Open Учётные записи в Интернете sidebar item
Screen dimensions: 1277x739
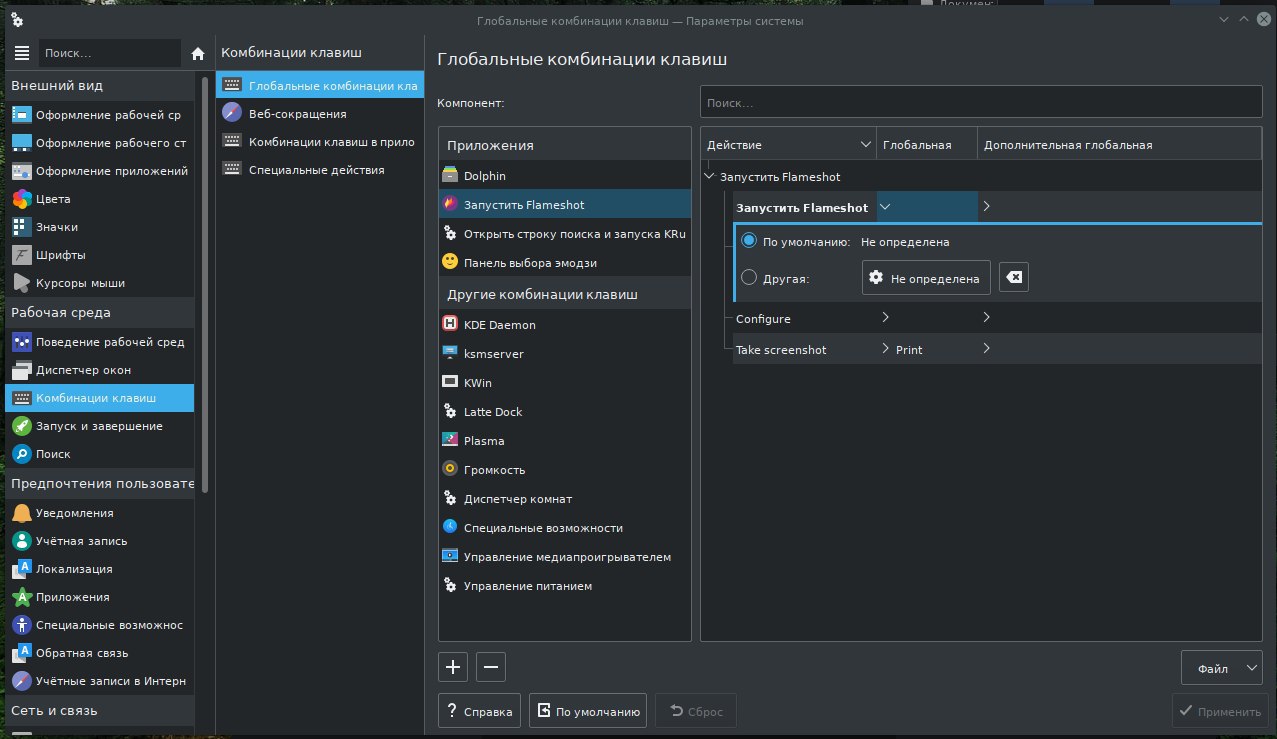point(100,681)
